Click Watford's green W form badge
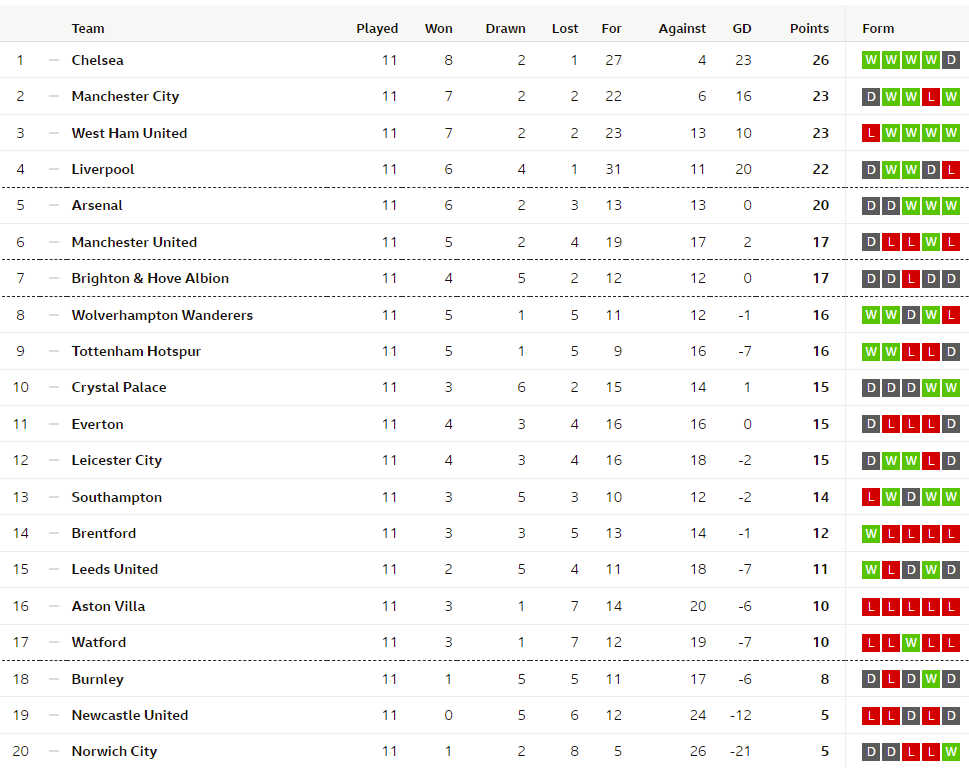Viewport: 969px width, 768px height. pyautogui.click(x=911, y=643)
